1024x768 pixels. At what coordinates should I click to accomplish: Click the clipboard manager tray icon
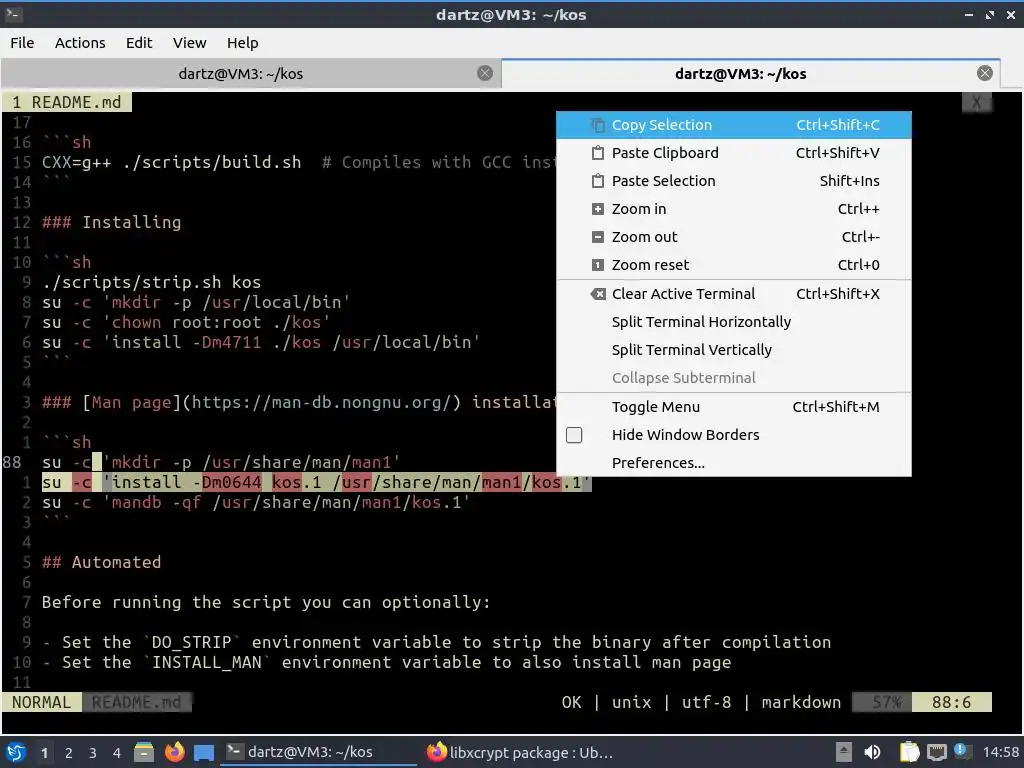tap(909, 752)
